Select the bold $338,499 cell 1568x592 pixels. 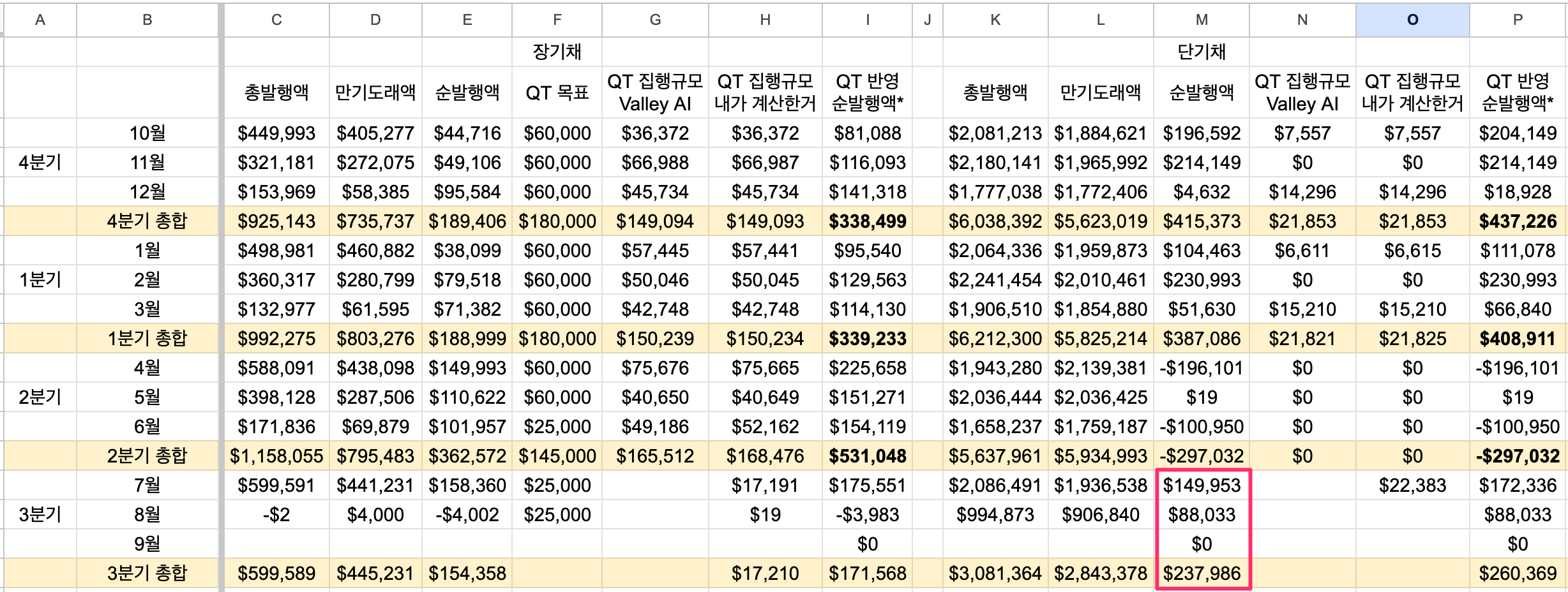(867, 221)
